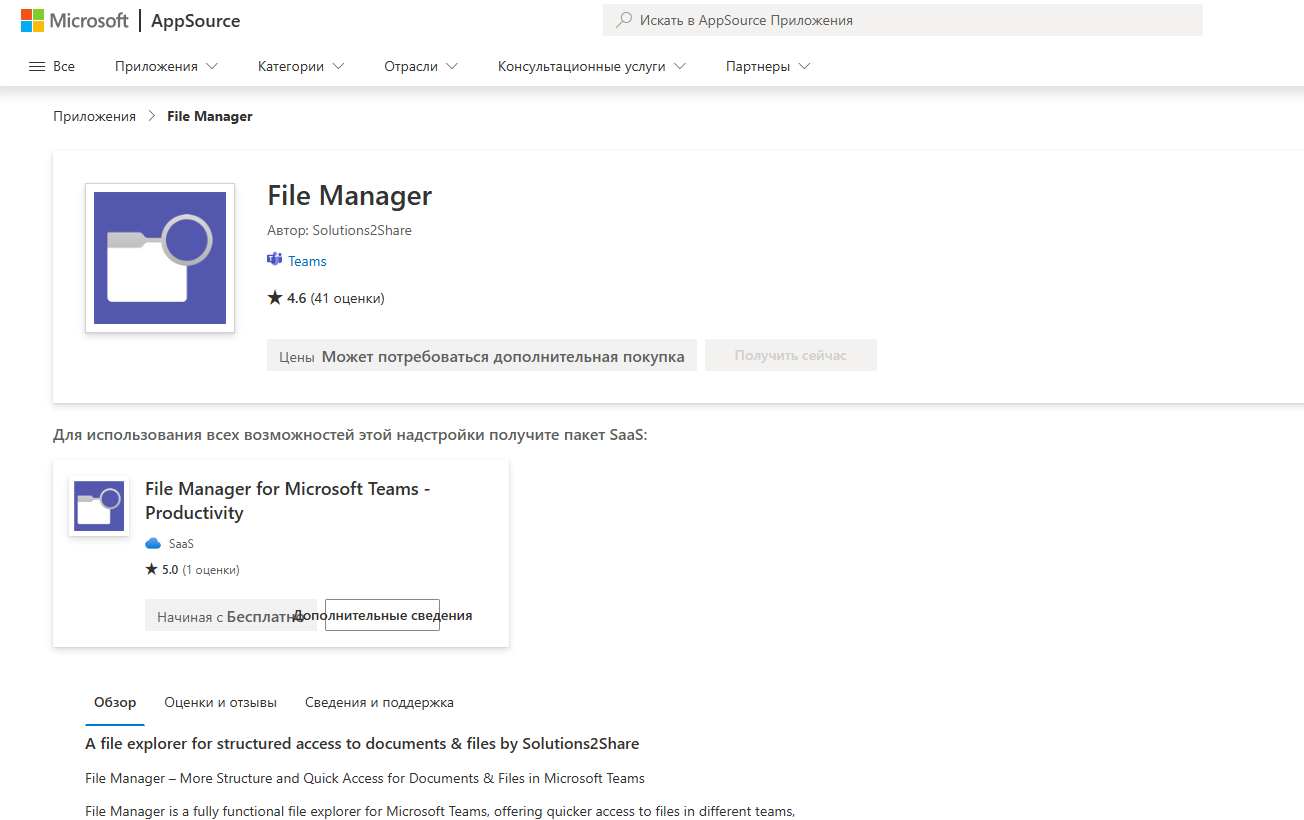Viewport: 1304px width, 820px height.
Task: Click the 4.6 rating star icon
Action: pos(275,298)
